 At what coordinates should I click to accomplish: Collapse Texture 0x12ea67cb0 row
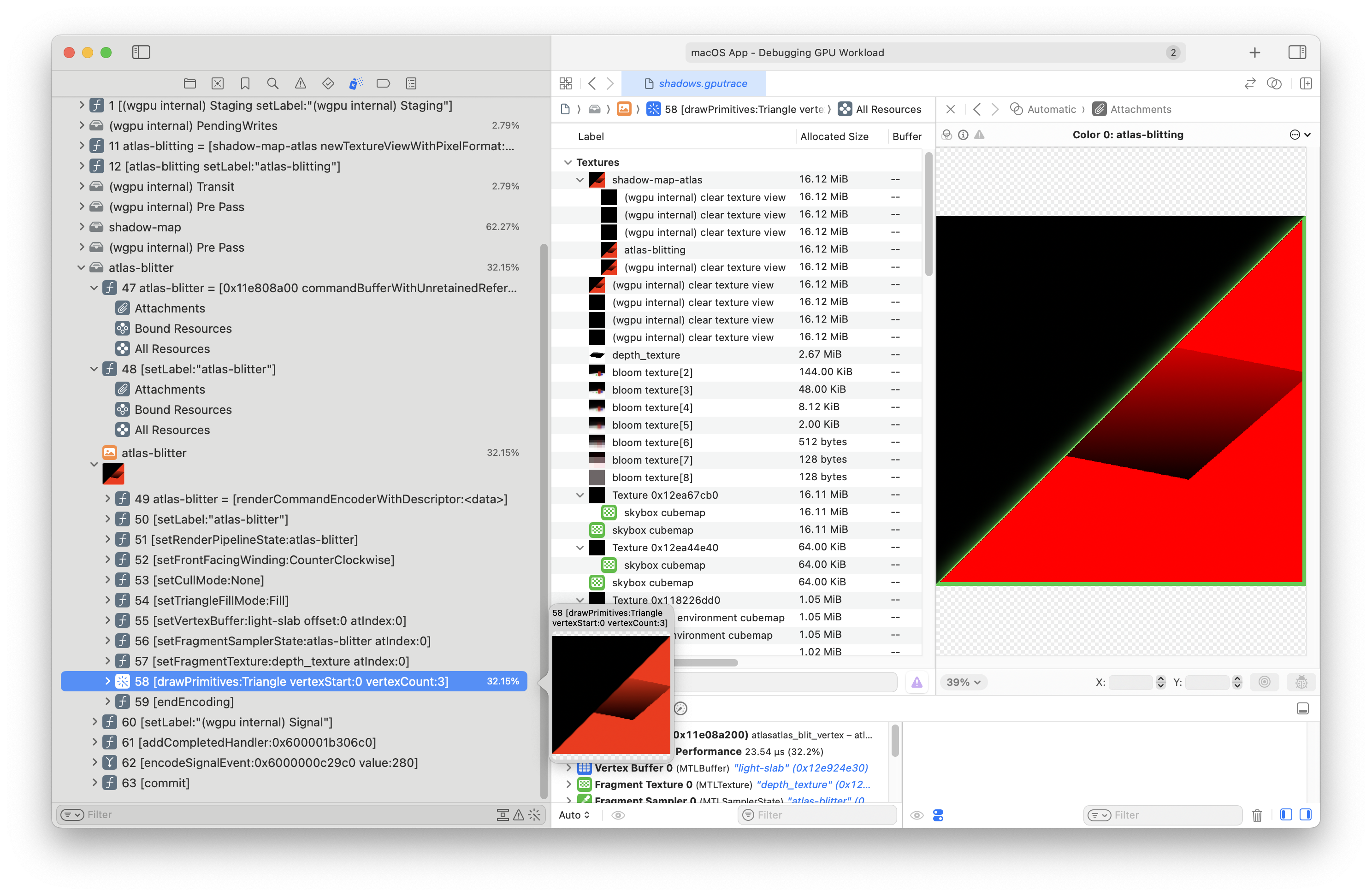(x=580, y=495)
